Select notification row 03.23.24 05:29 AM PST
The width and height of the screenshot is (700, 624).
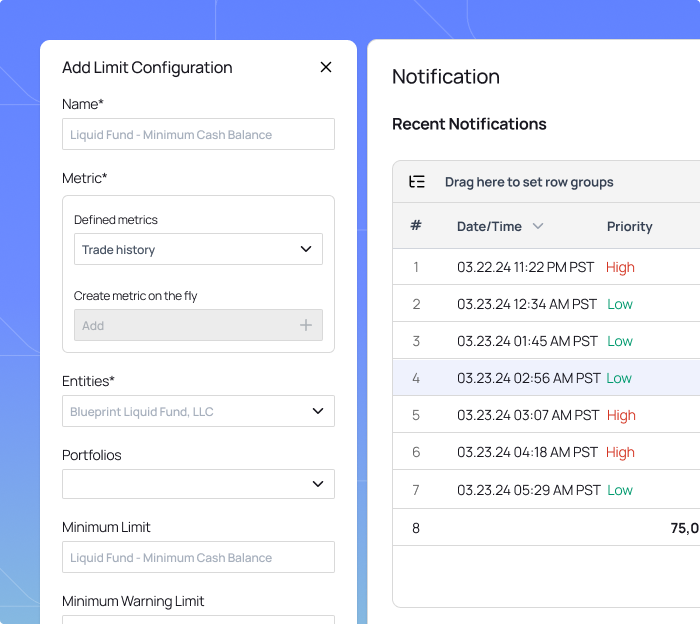coord(546,490)
